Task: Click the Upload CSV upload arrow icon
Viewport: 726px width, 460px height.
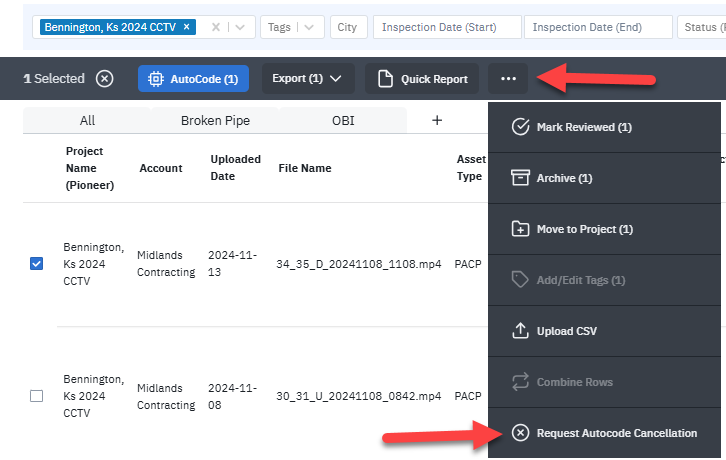Action: point(520,331)
